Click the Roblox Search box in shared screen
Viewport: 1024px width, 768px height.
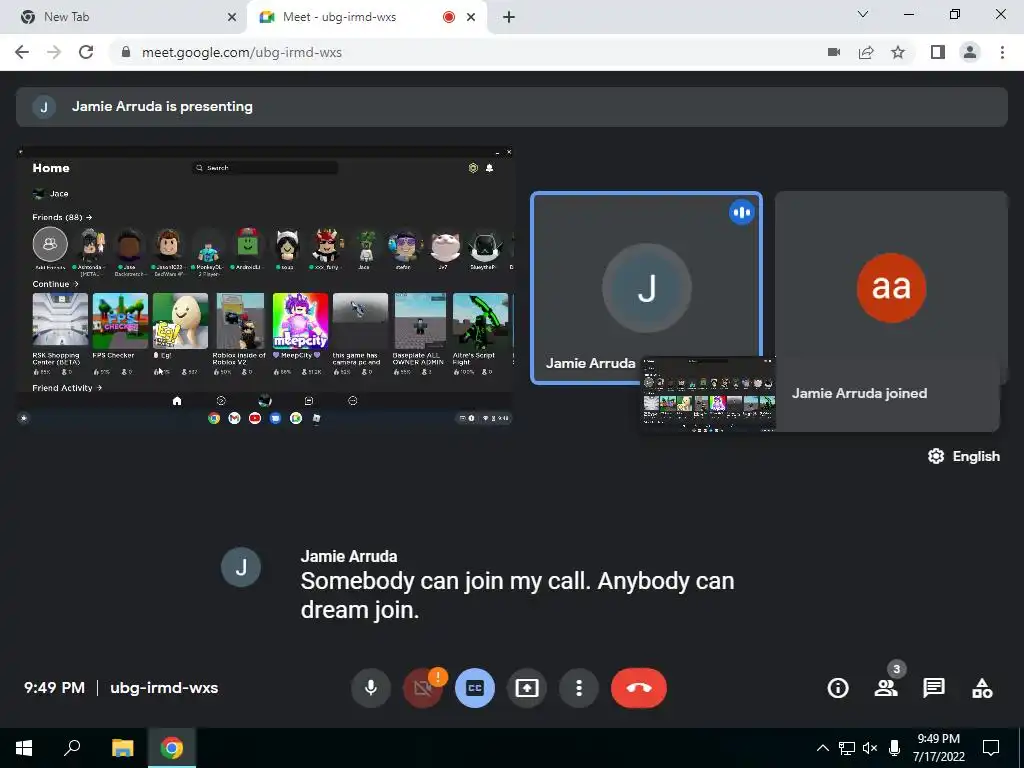pyautogui.click(x=265, y=168)
